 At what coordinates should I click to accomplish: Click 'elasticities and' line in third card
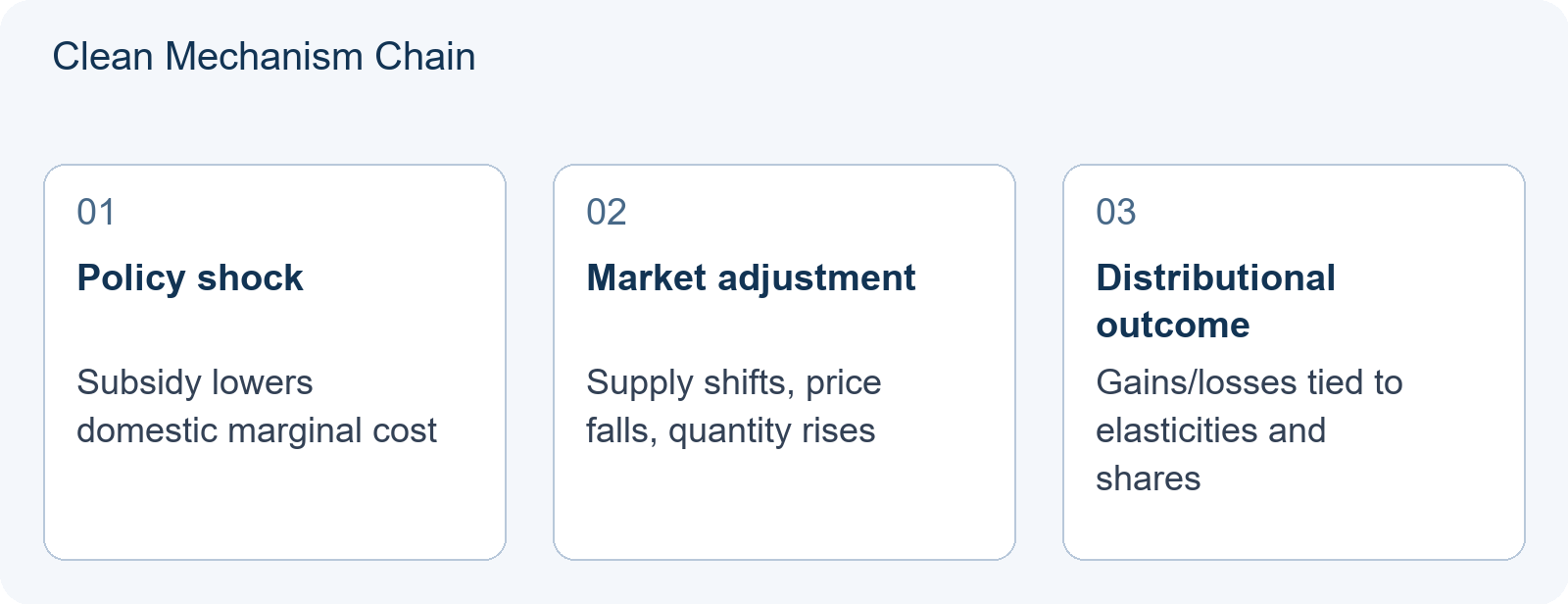[x=1211, y=430]
